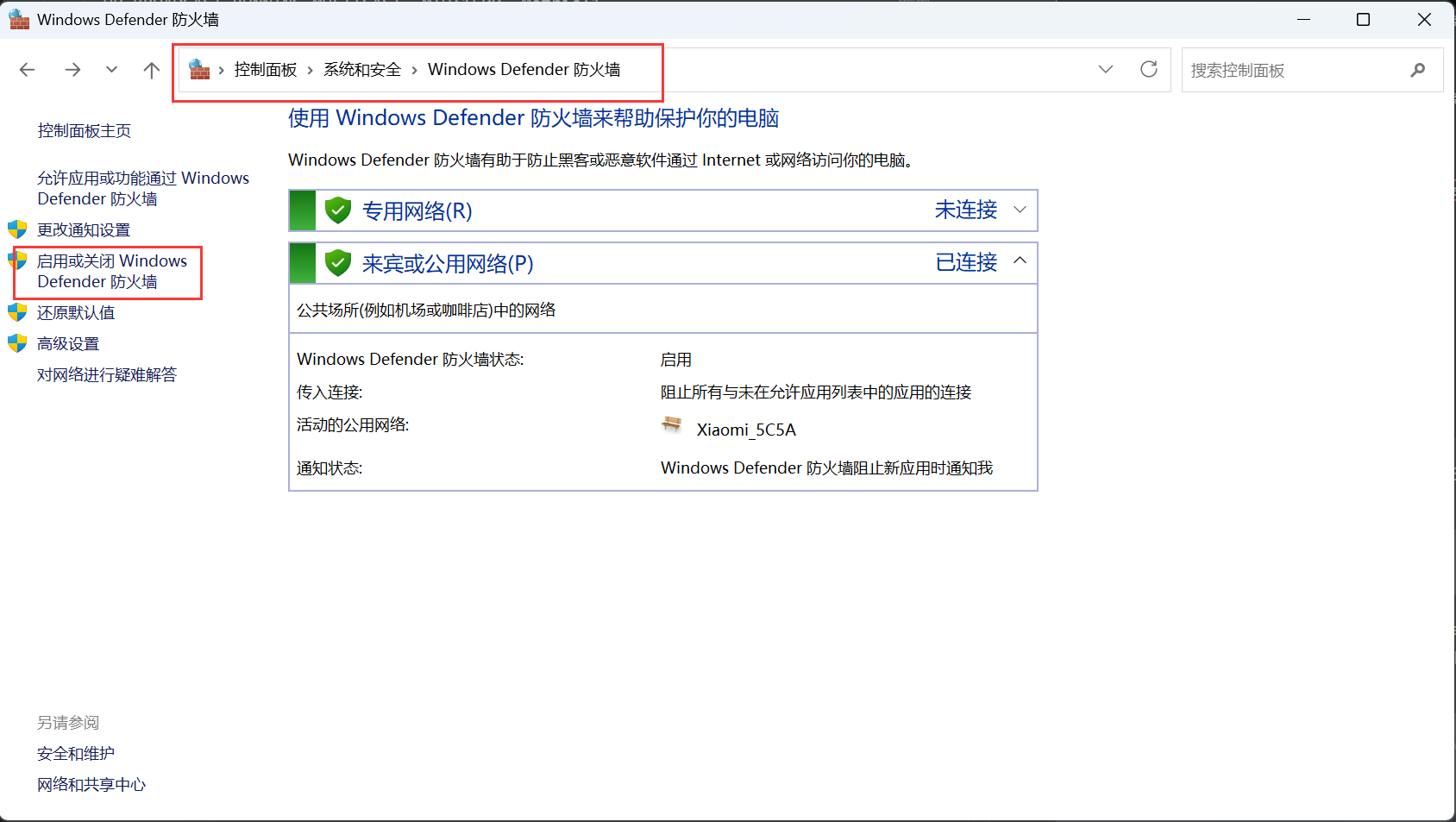The image size is (1456, 822).
Task: Go back with the left arrow button
Action: pos(28,70)
